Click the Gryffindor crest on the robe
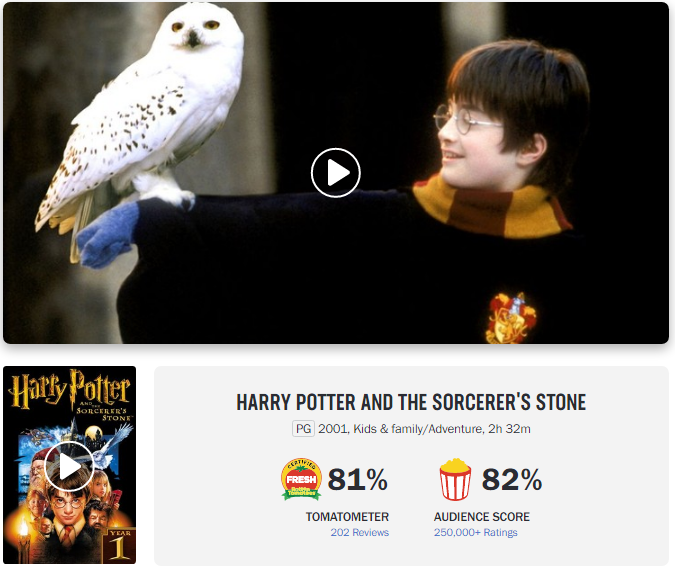This screenshot has width=675, height=567. click(x=511, y=319)
